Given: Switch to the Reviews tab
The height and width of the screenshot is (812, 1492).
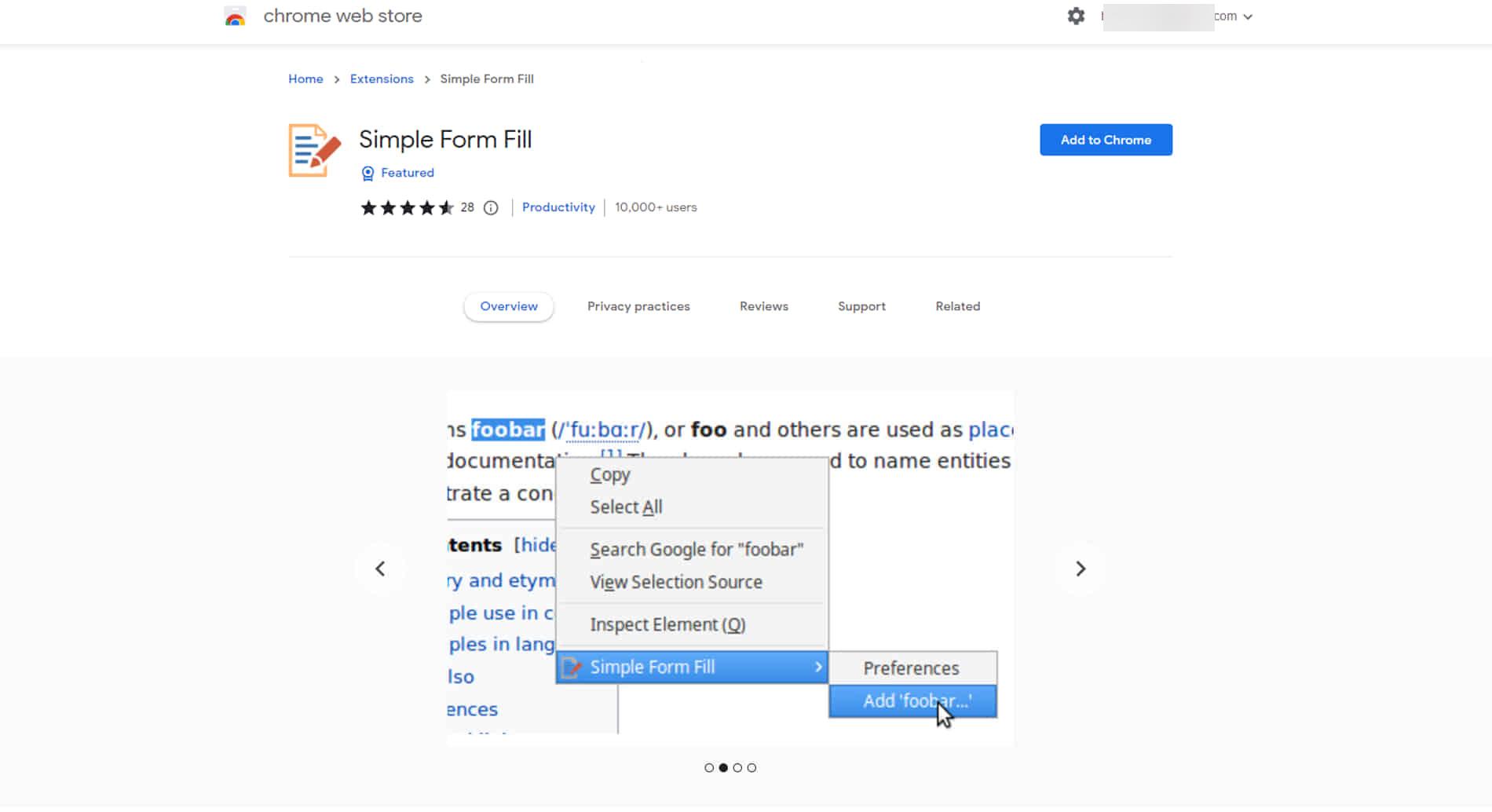Looking at the screenshot, I should click(762, 306).
